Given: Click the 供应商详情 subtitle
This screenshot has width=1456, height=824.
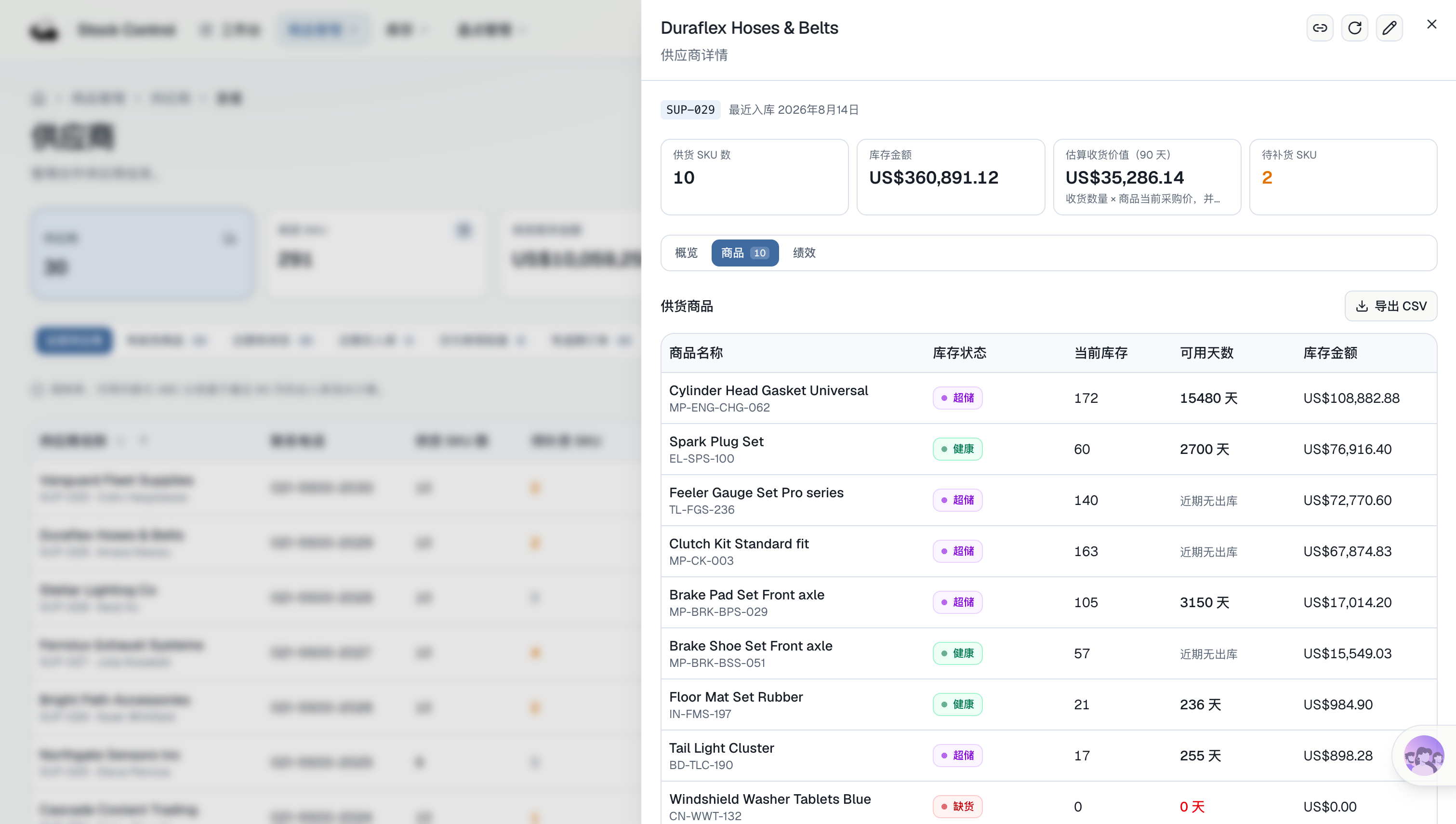Looking at the screenshot, I should [x=694, y=55].
